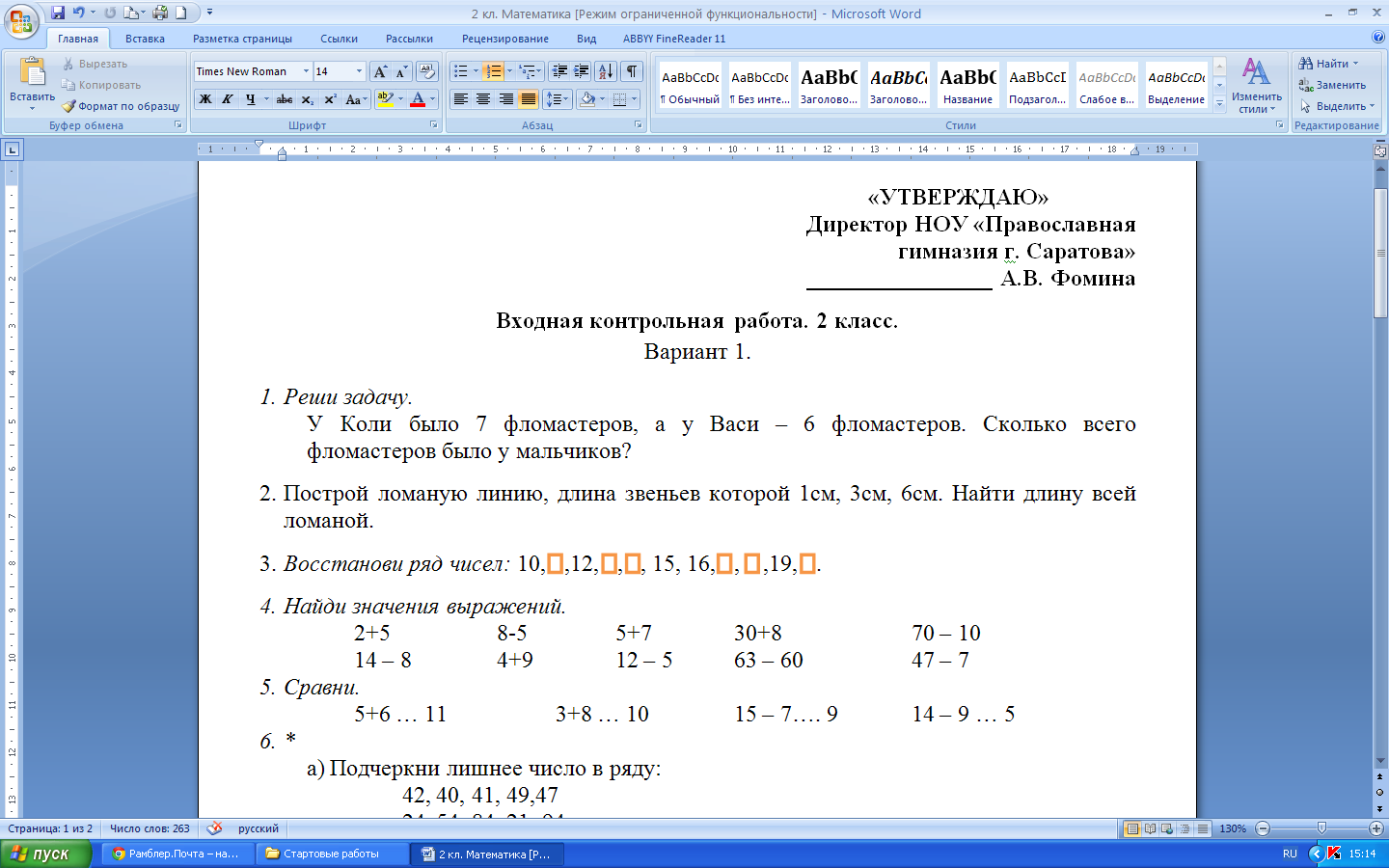
Task: Decrease the paragraph indent
Action: (558, 71)
